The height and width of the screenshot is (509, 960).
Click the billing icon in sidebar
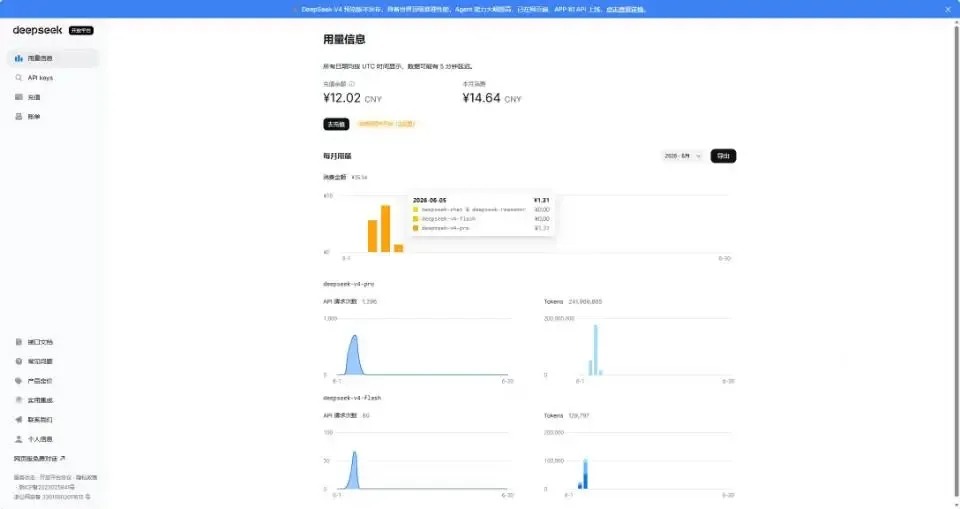pos(18,116)
